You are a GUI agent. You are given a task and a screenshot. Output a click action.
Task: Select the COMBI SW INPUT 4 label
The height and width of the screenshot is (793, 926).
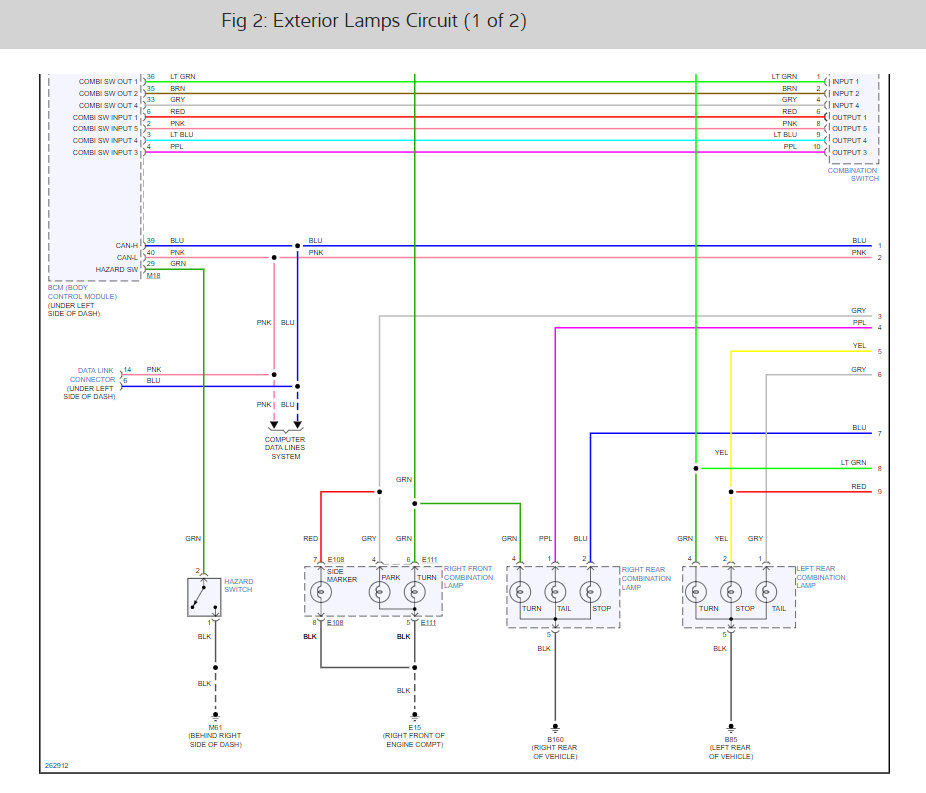click(x=105, y=141)
